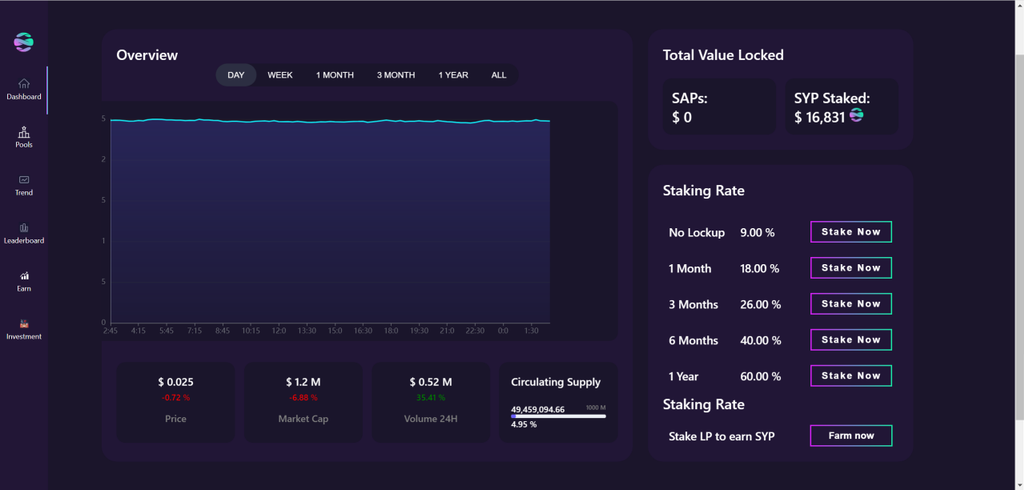Click the 40.00 % rate value
The image size is (1024, 490).
pyautogui.click(x=761, y=340)
